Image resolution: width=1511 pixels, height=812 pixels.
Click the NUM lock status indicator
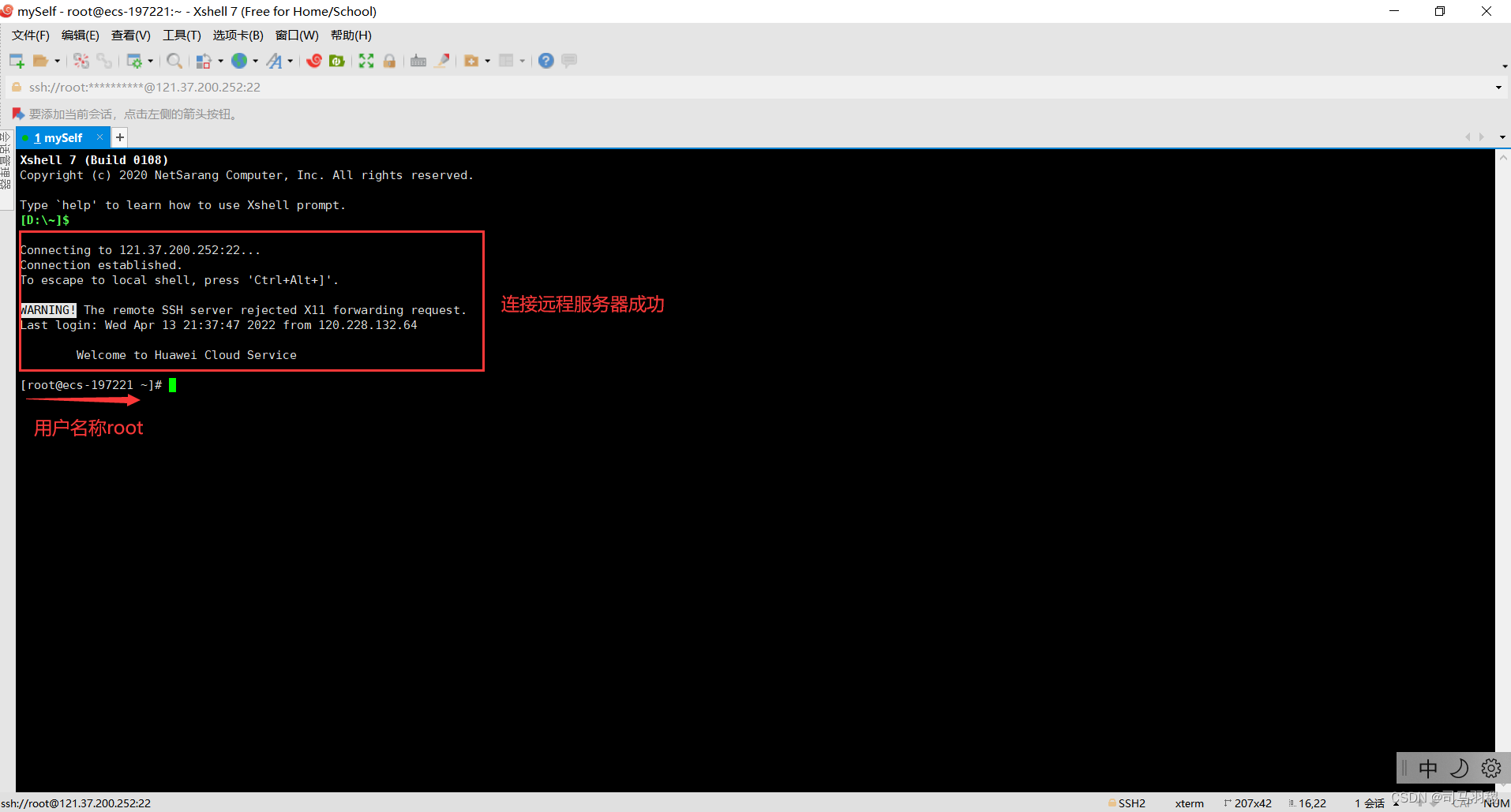pos(1496,803)
